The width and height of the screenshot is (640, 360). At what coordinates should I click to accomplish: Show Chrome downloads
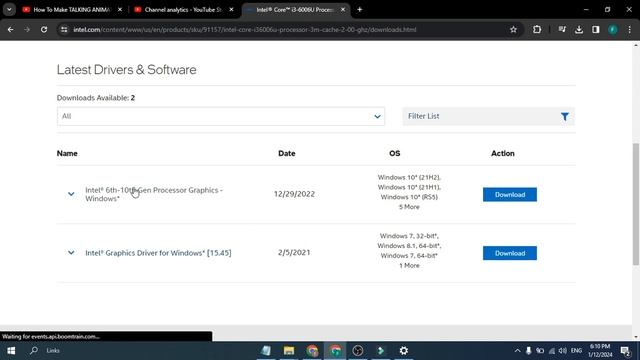[x=579, y=29]
